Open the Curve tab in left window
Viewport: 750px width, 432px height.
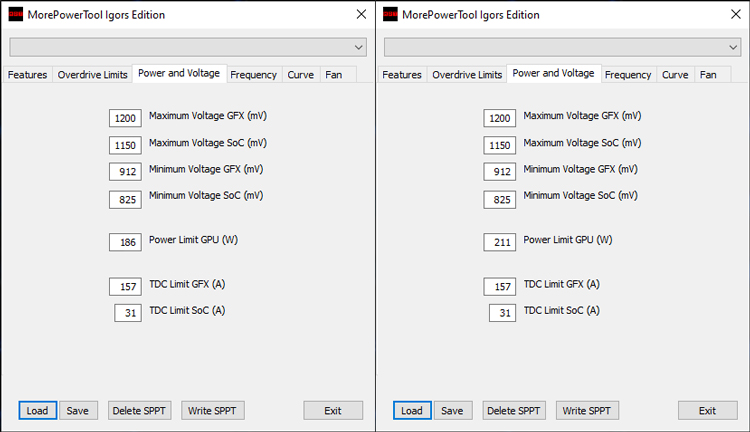(300, 75)
